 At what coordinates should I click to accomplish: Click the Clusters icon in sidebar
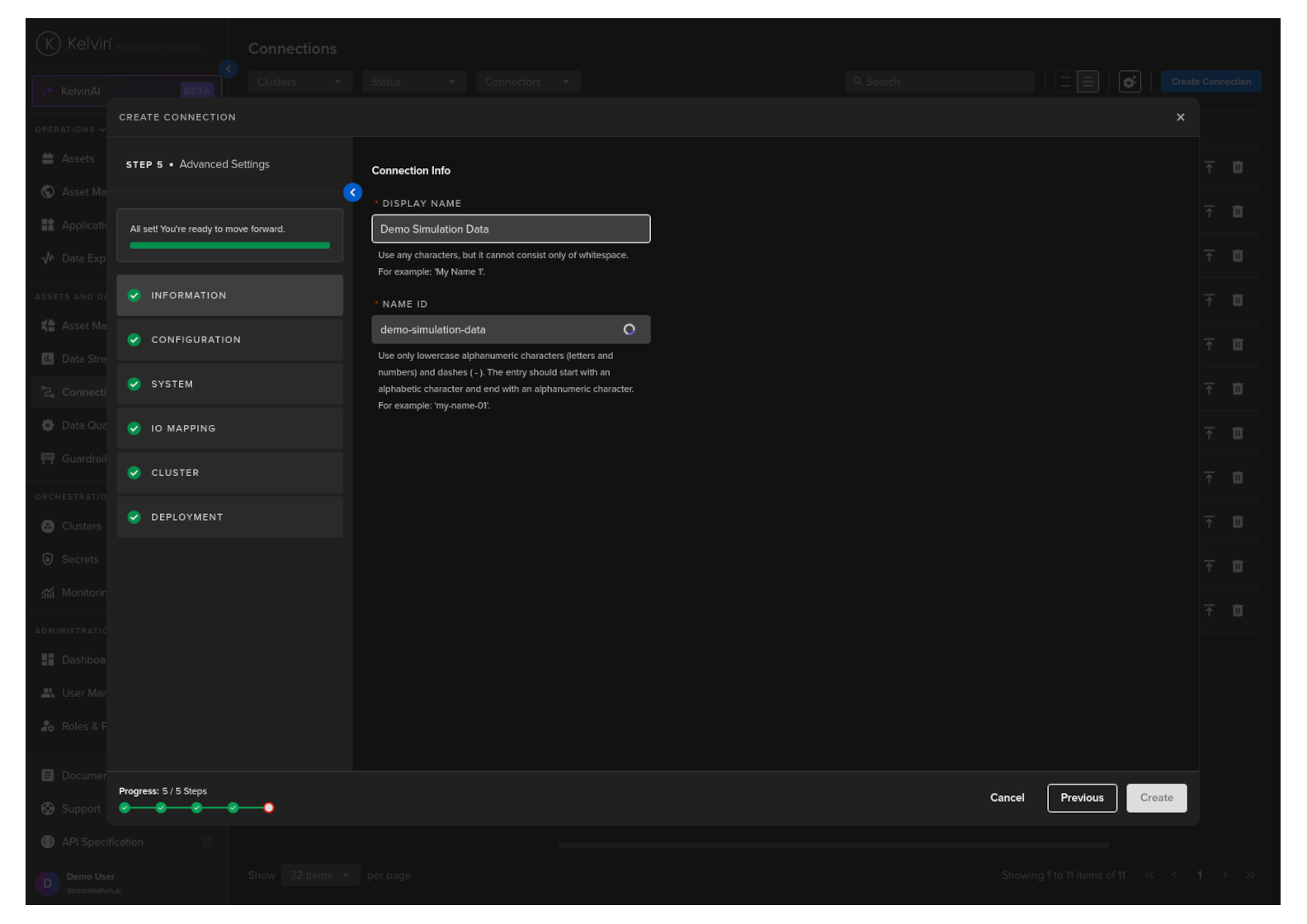click(x=48, y=526)
